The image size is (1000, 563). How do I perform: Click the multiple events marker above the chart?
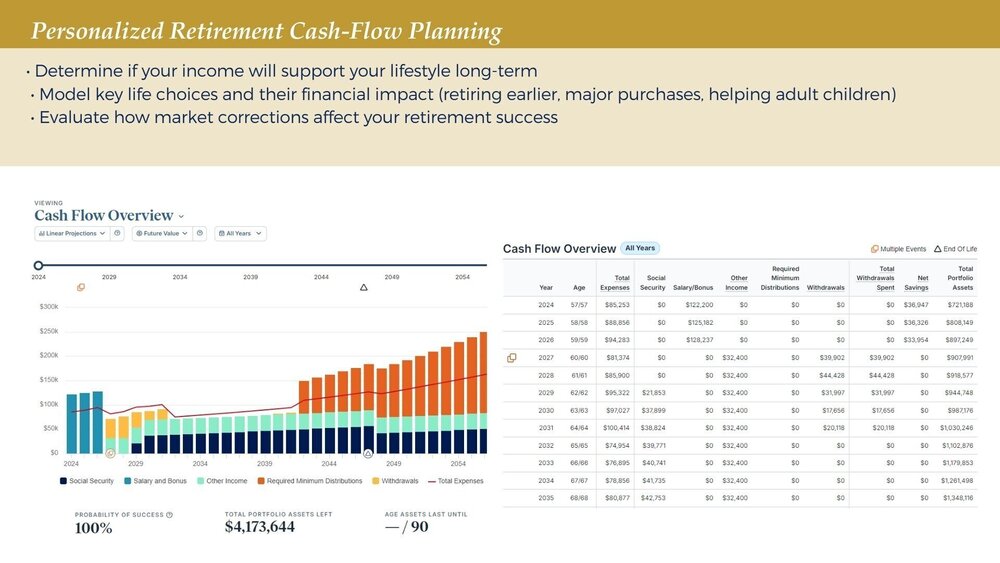tap(81, 287)
